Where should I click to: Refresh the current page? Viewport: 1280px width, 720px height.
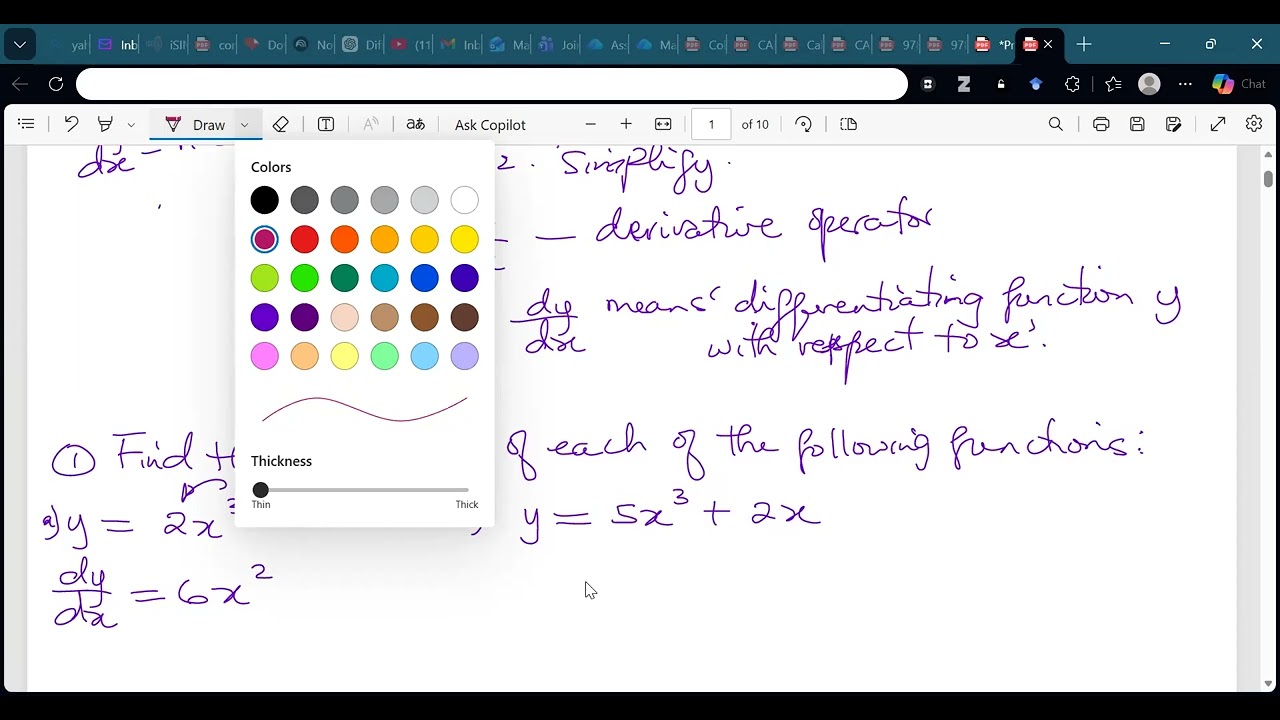pyautogui.click(x=56, y=84)
